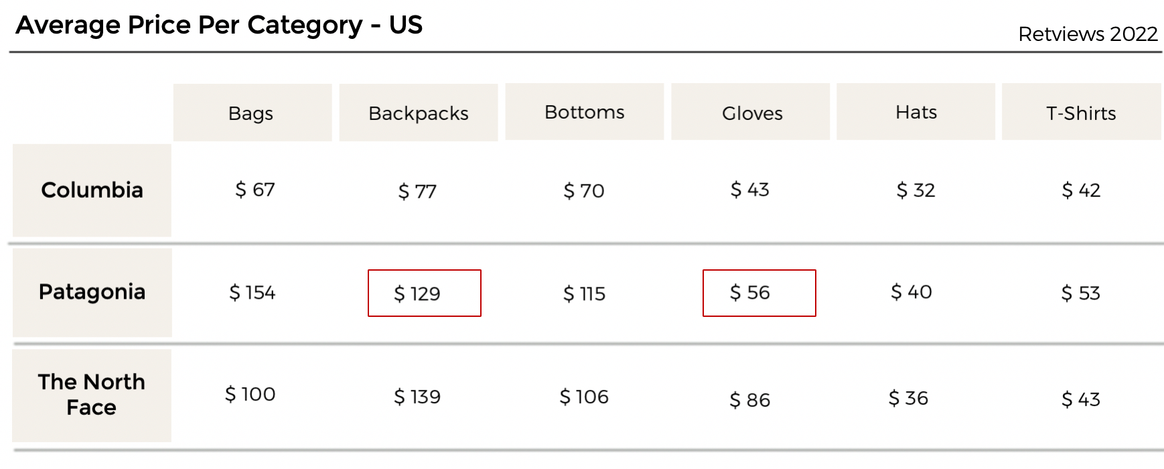Select the Backpacks column header
1164x469 pixels.
[x=419, y=113]
